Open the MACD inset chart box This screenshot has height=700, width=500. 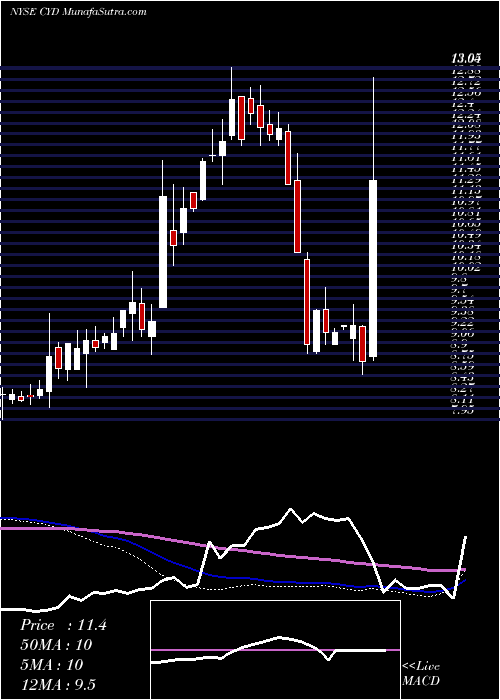(275, 650)
